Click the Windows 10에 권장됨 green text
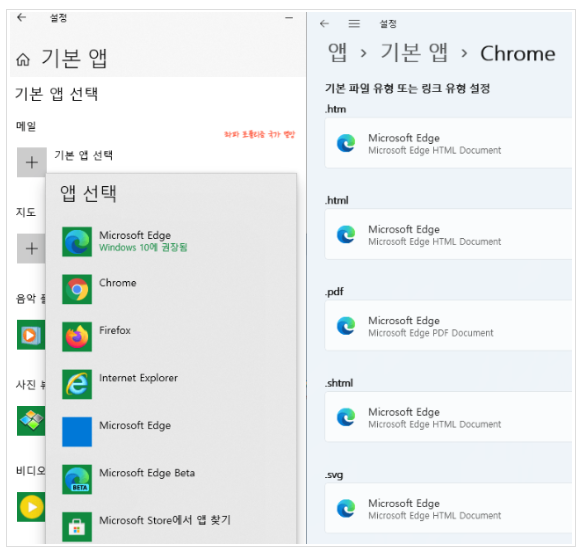Screen dimensions: 582x557 tap(143, 248)
